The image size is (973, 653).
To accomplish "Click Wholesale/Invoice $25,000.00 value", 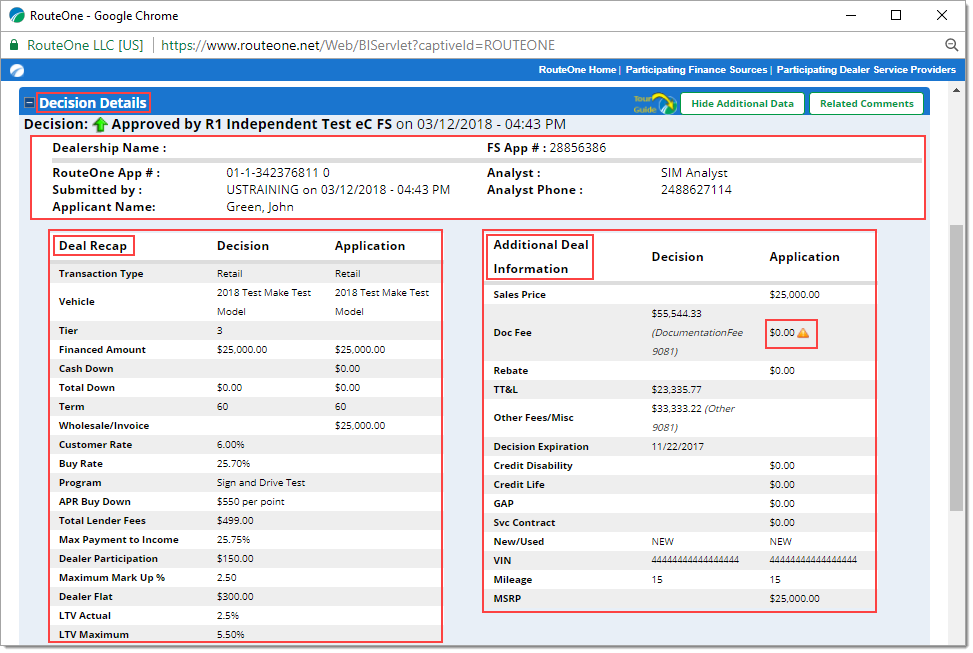I will [360, 426].
